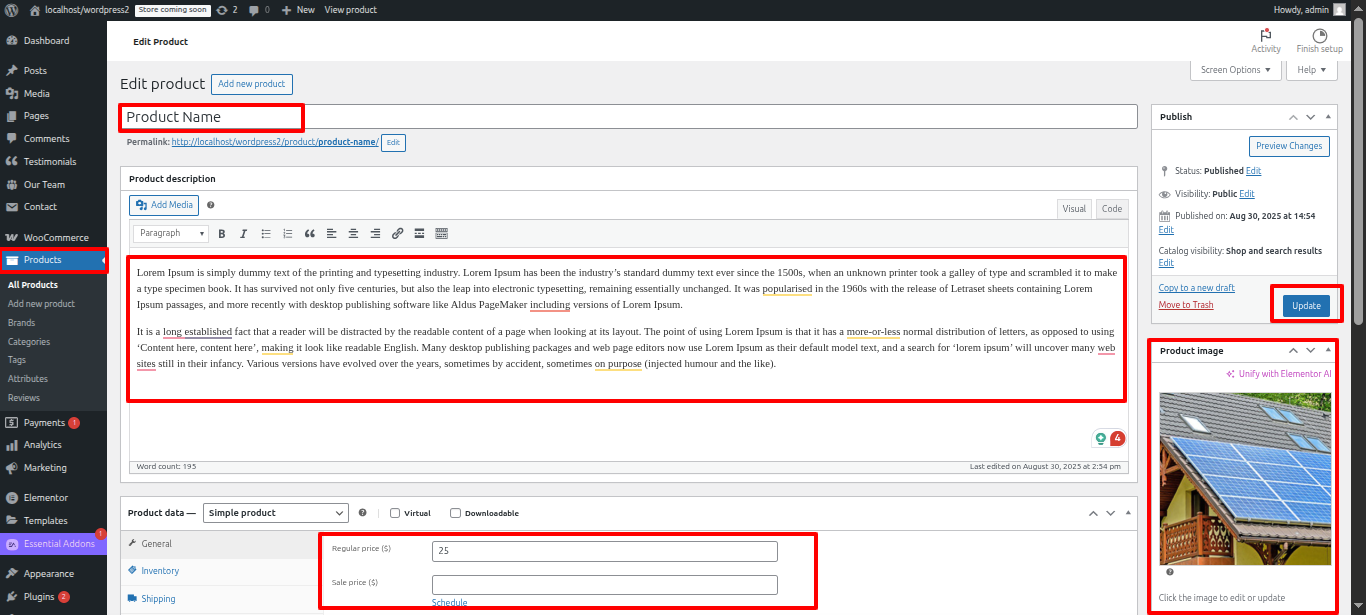This screenshot has height=615, width=1366.
Task: Click the Regular price input field
Action: coord(604,551)
